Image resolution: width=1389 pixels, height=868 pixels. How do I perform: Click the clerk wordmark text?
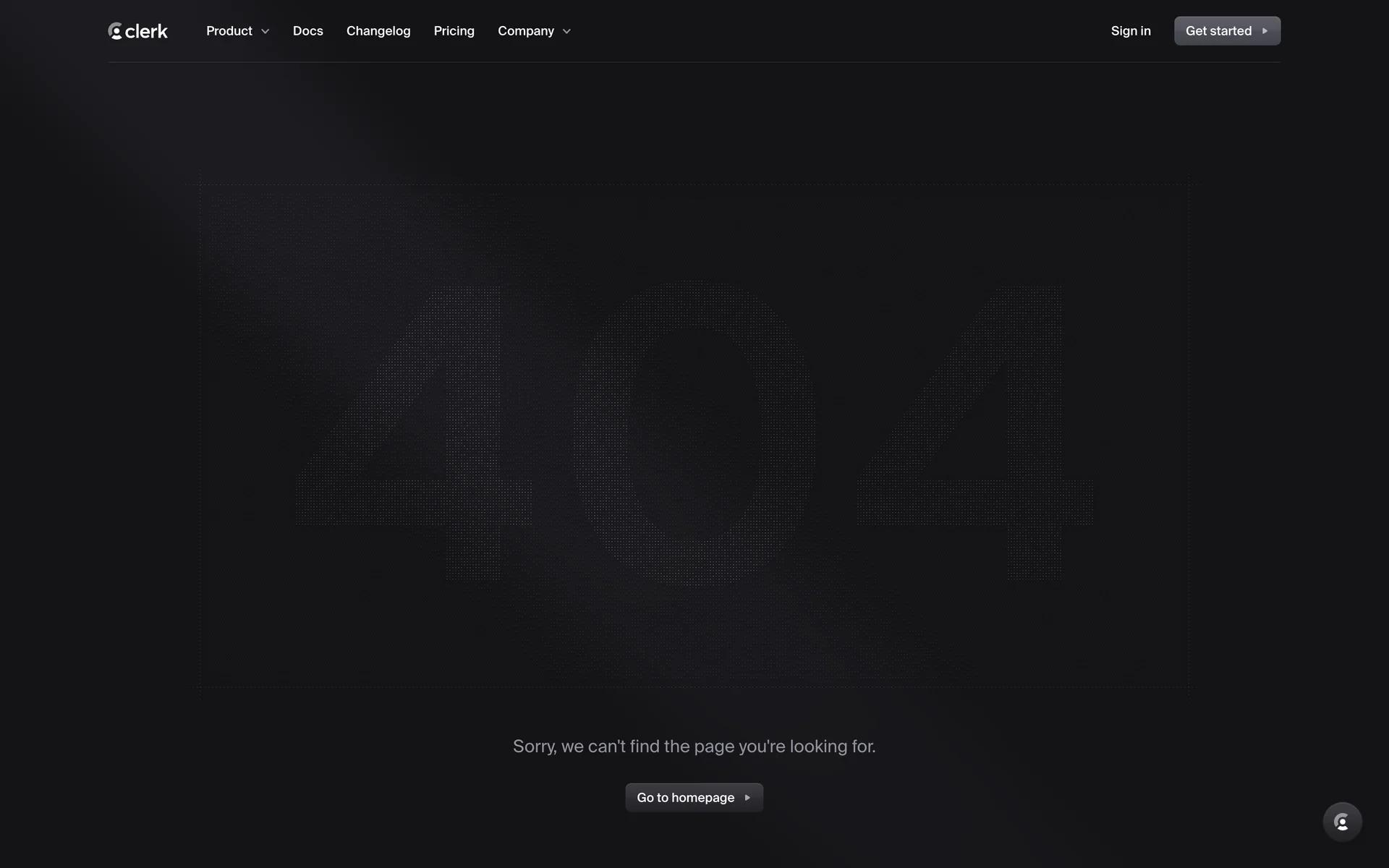tap(146, 32)
